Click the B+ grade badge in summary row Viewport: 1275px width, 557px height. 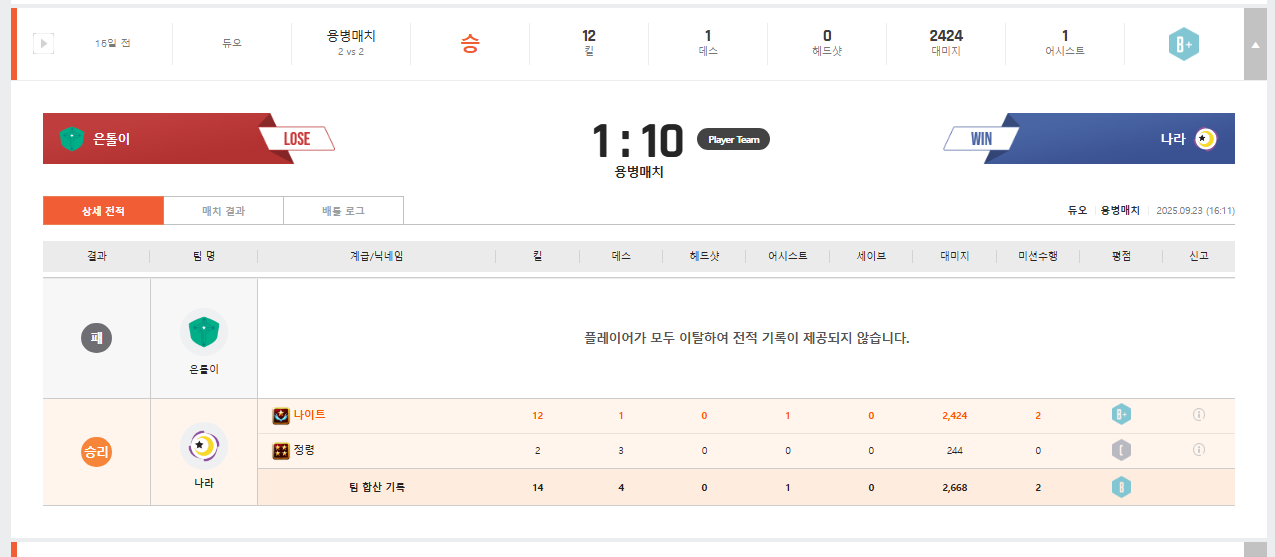(1183, 44)
